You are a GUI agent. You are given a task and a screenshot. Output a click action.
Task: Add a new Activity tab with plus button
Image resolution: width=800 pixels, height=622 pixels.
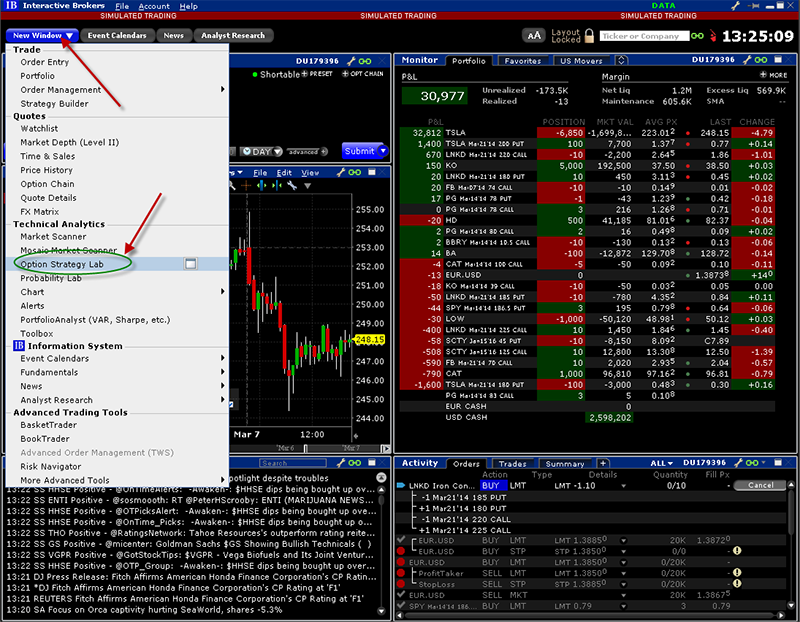click(x=603, y=463)
